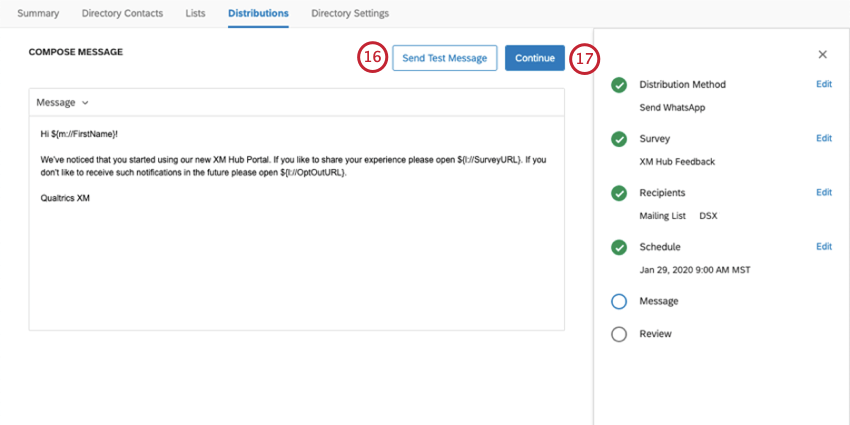Click the Survey step green checkmark icon
Viewport: 850px width, 425px height.
click(619, 139)
